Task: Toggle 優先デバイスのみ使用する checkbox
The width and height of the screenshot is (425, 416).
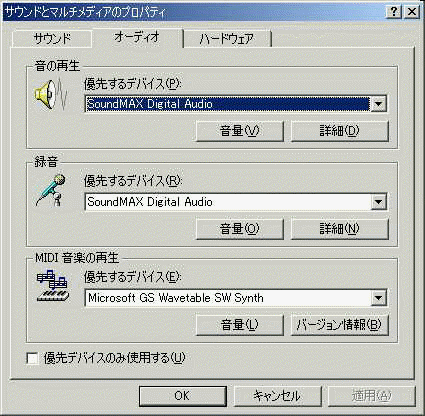Action: click(x=33, y=359)
